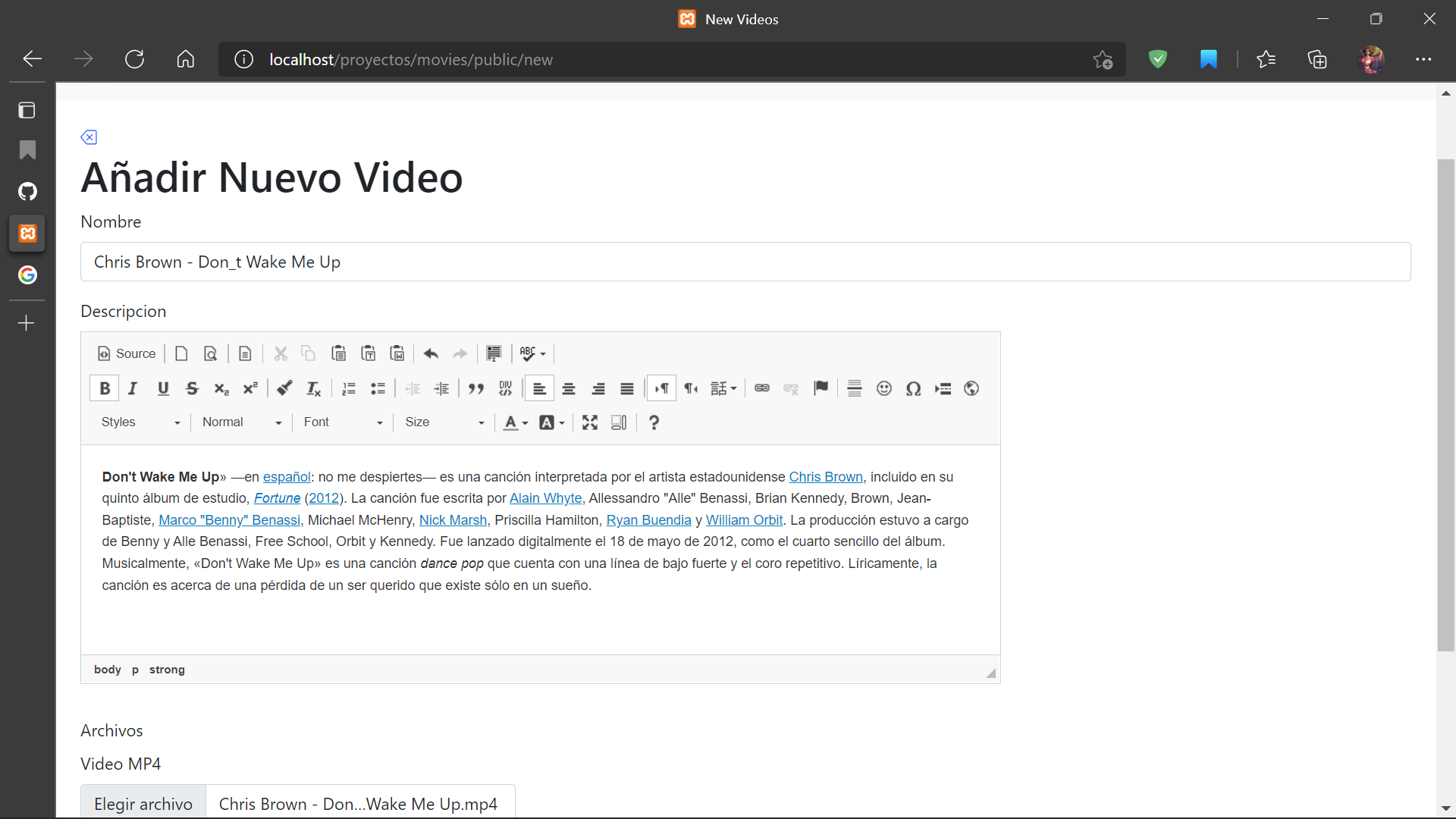
Task: Toggle strikethrough formatting
Action: click(192, 388)
